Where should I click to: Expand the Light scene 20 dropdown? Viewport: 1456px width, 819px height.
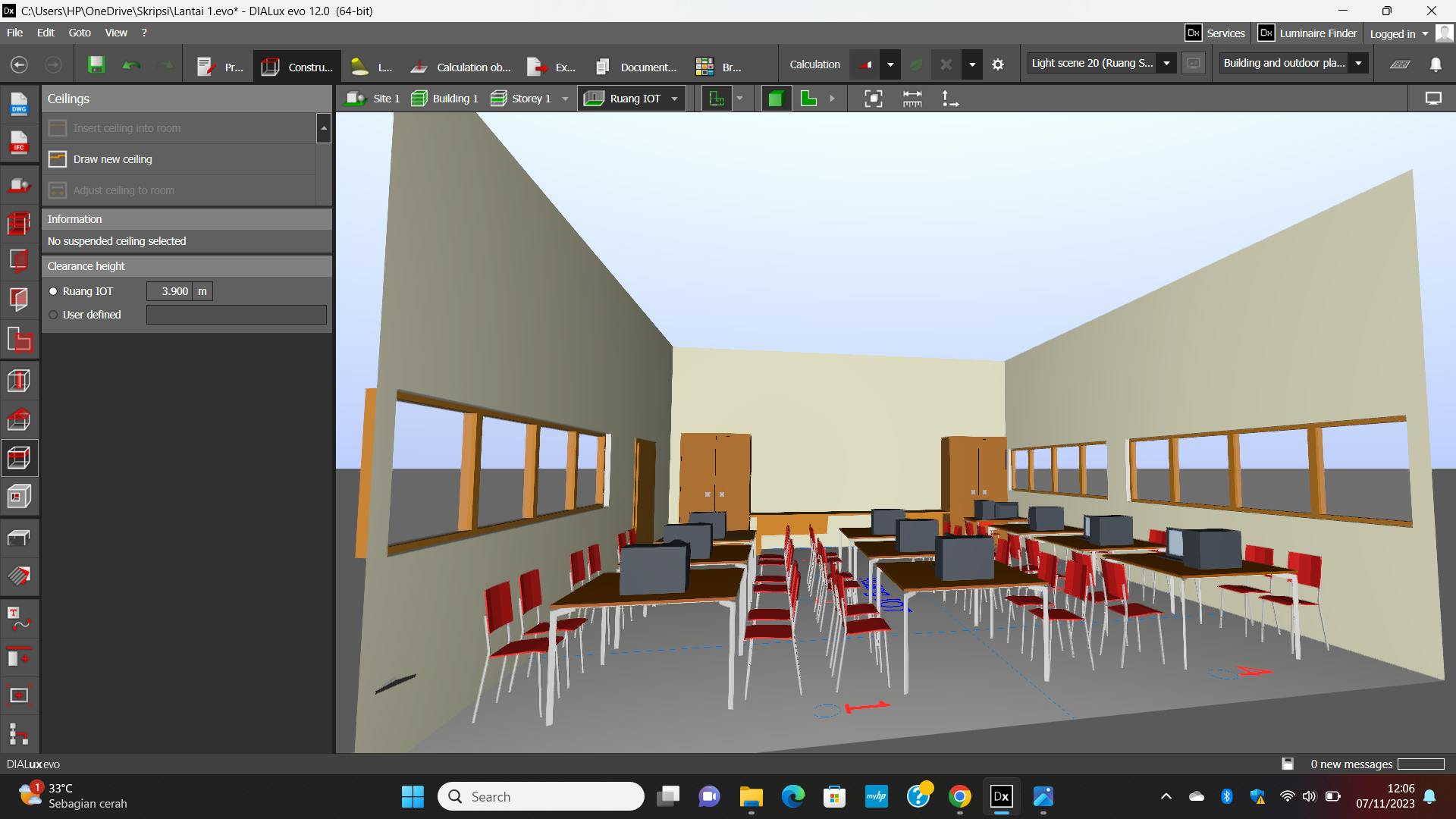point(1166,64)
